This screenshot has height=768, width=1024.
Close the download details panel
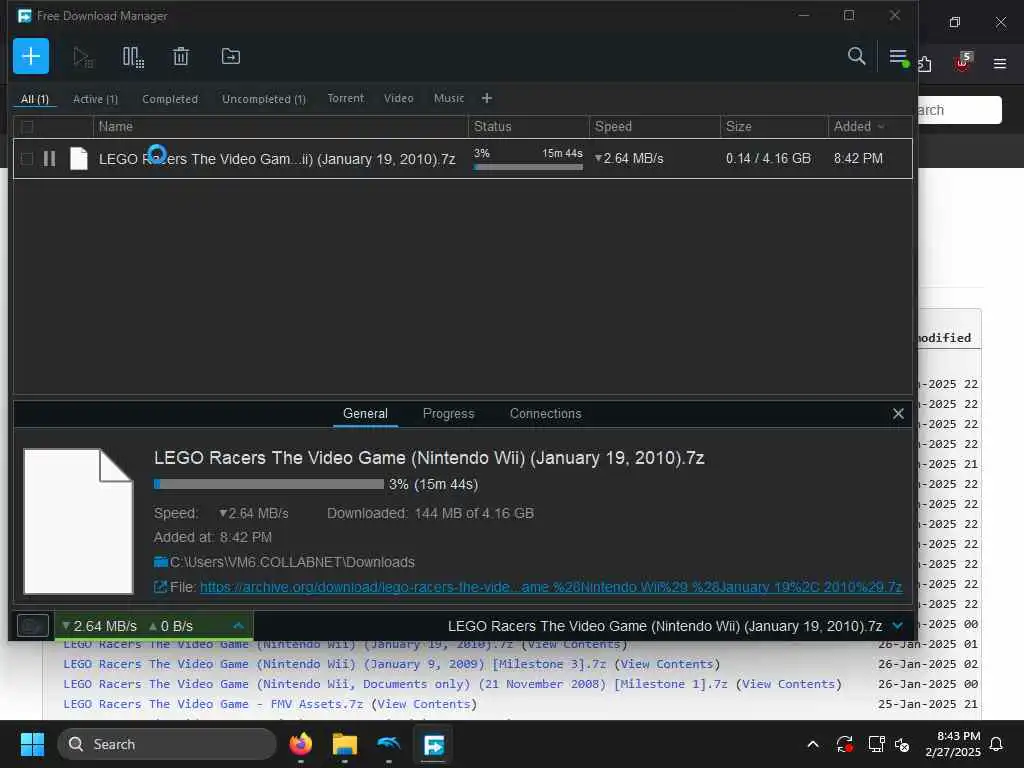(x=898, y=413)
